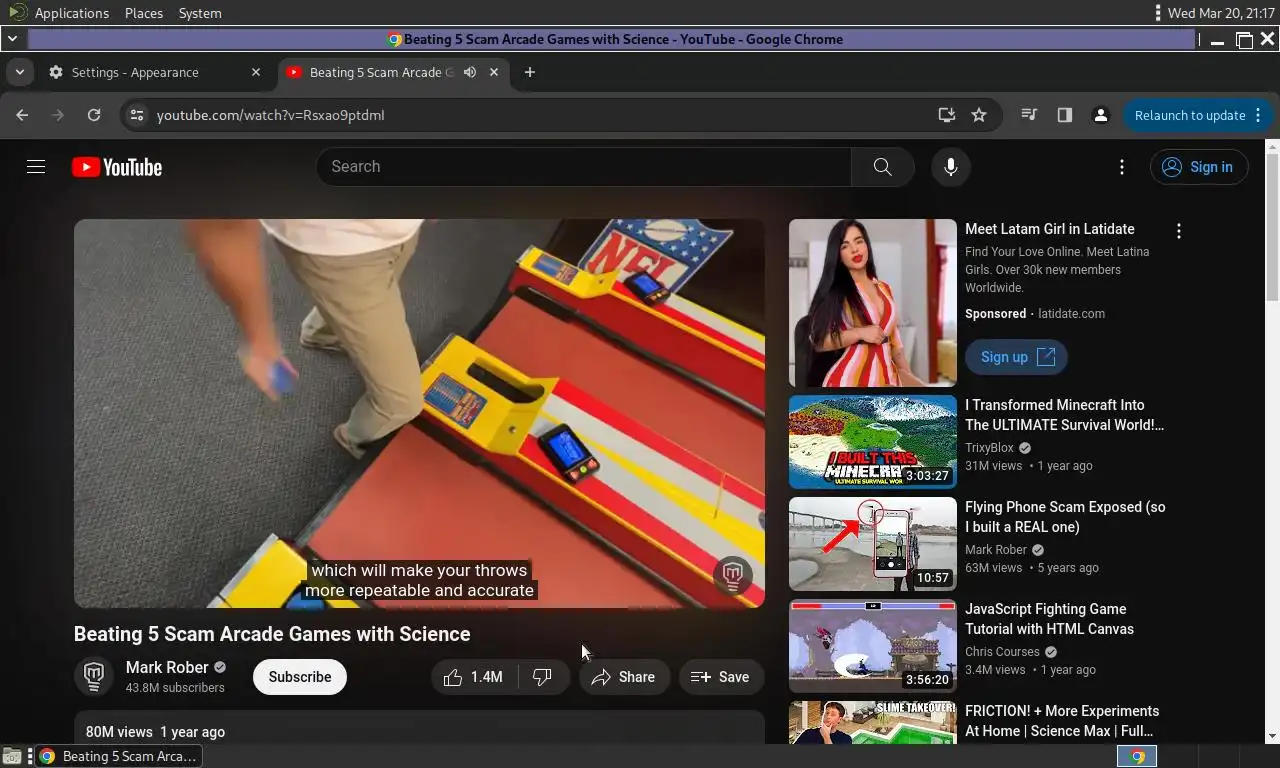Share the video
The height and width of the screenshot is (768, 1280).
point(623,677)
